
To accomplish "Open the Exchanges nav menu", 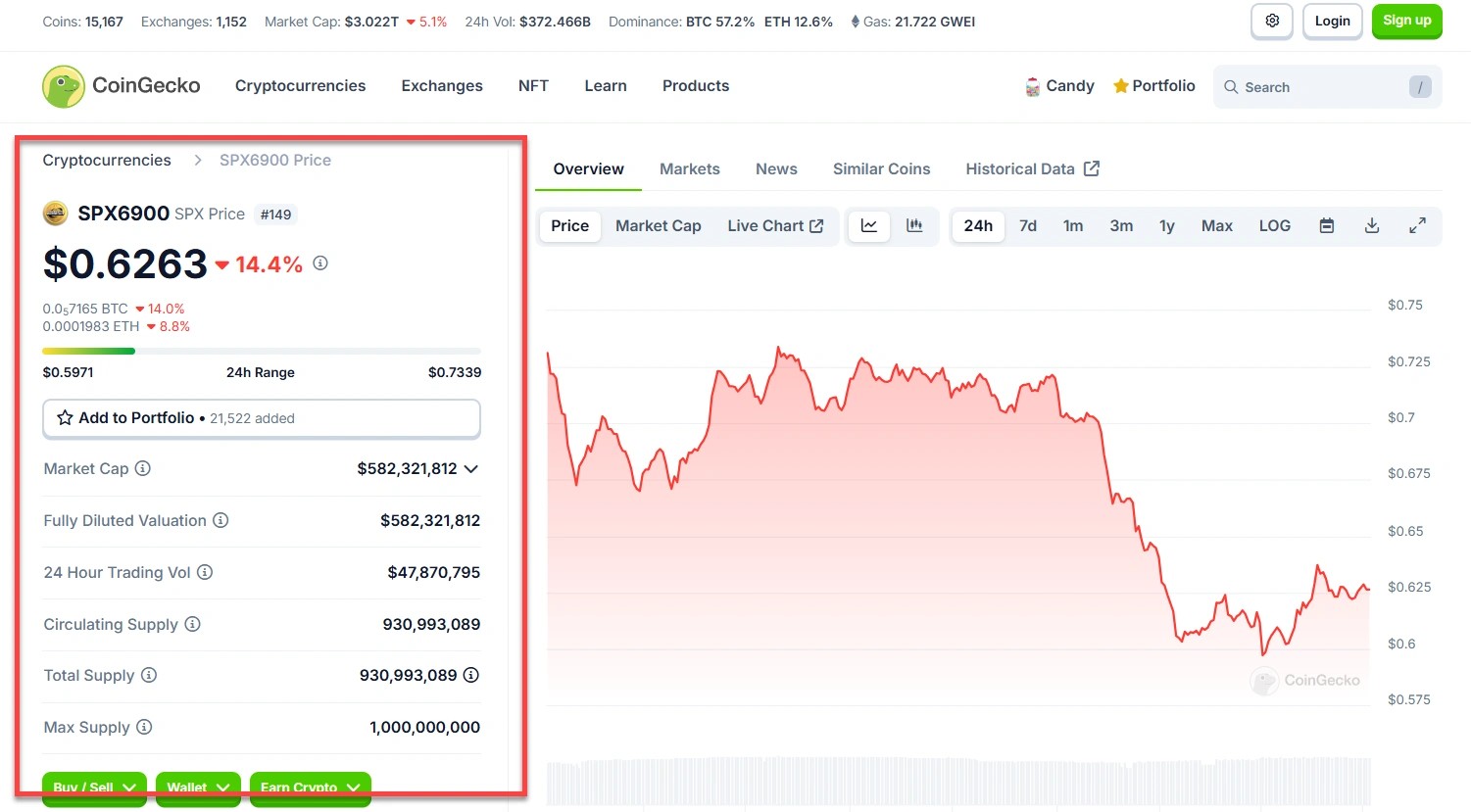I will click(442, 86).
